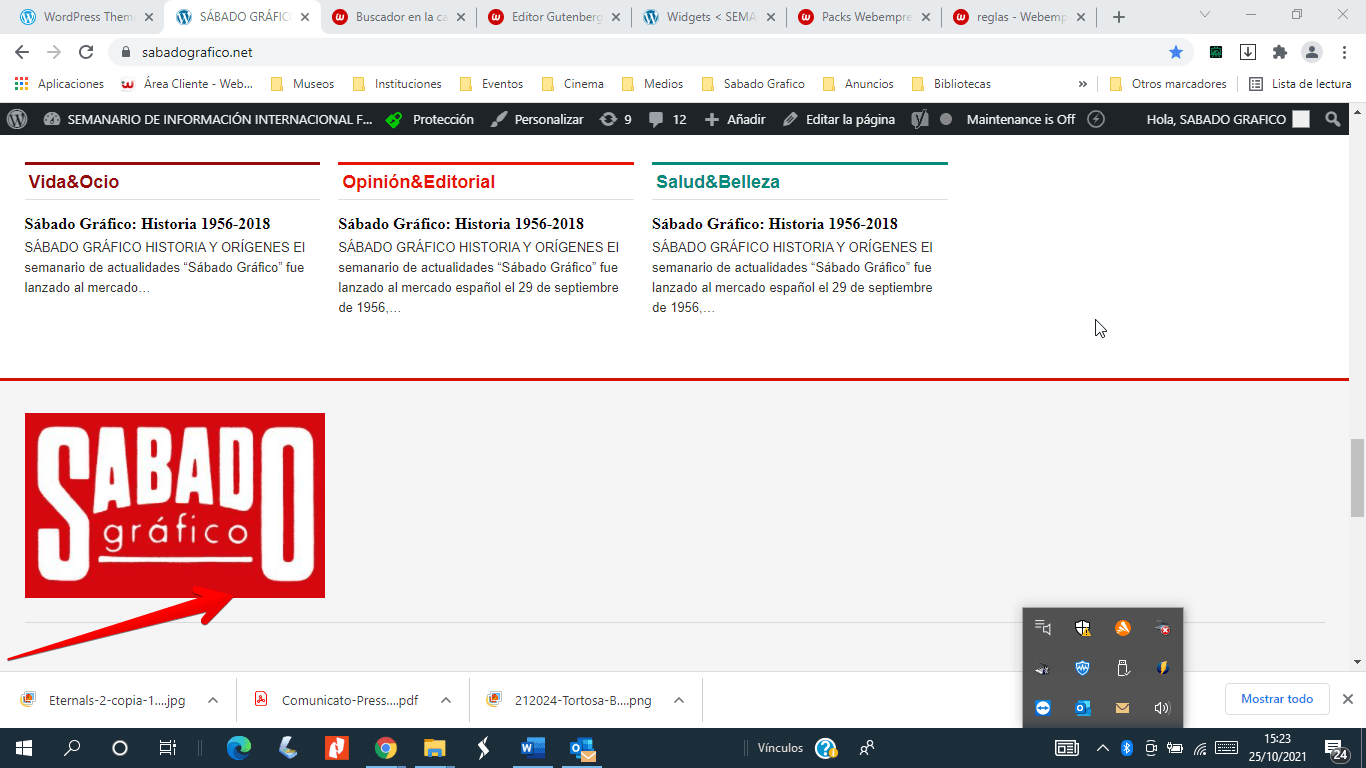
Task: Close the downloads bar
Action: (1348, 699)
